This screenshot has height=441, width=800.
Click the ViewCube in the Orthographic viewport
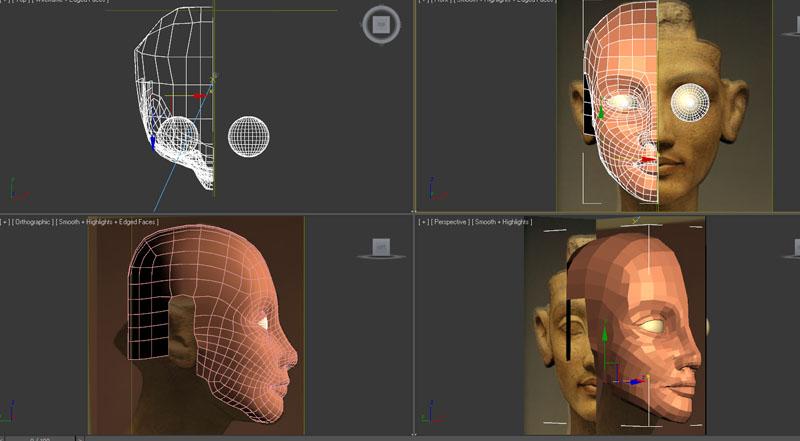coord(381,250)
